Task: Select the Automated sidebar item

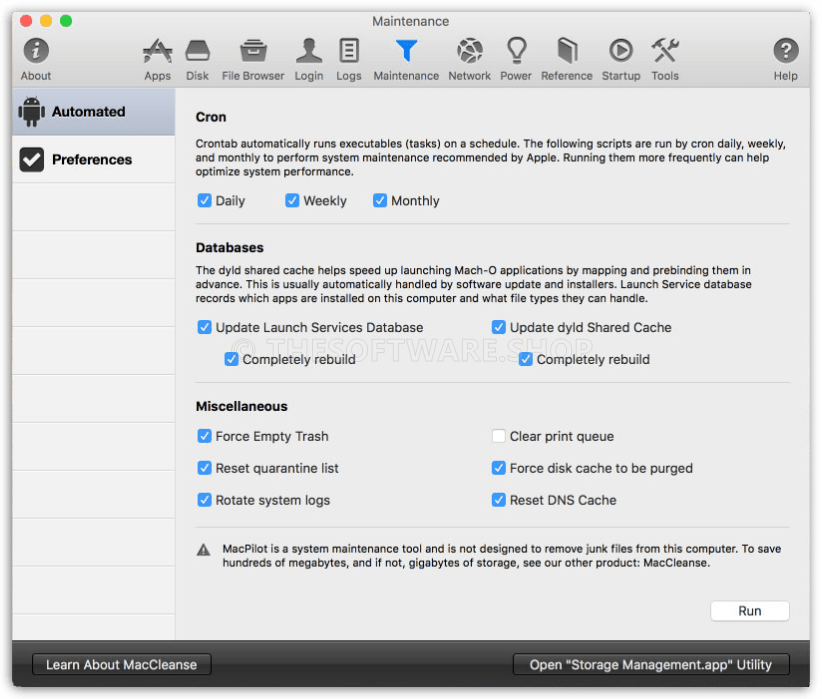Action: tap(93, 111)
